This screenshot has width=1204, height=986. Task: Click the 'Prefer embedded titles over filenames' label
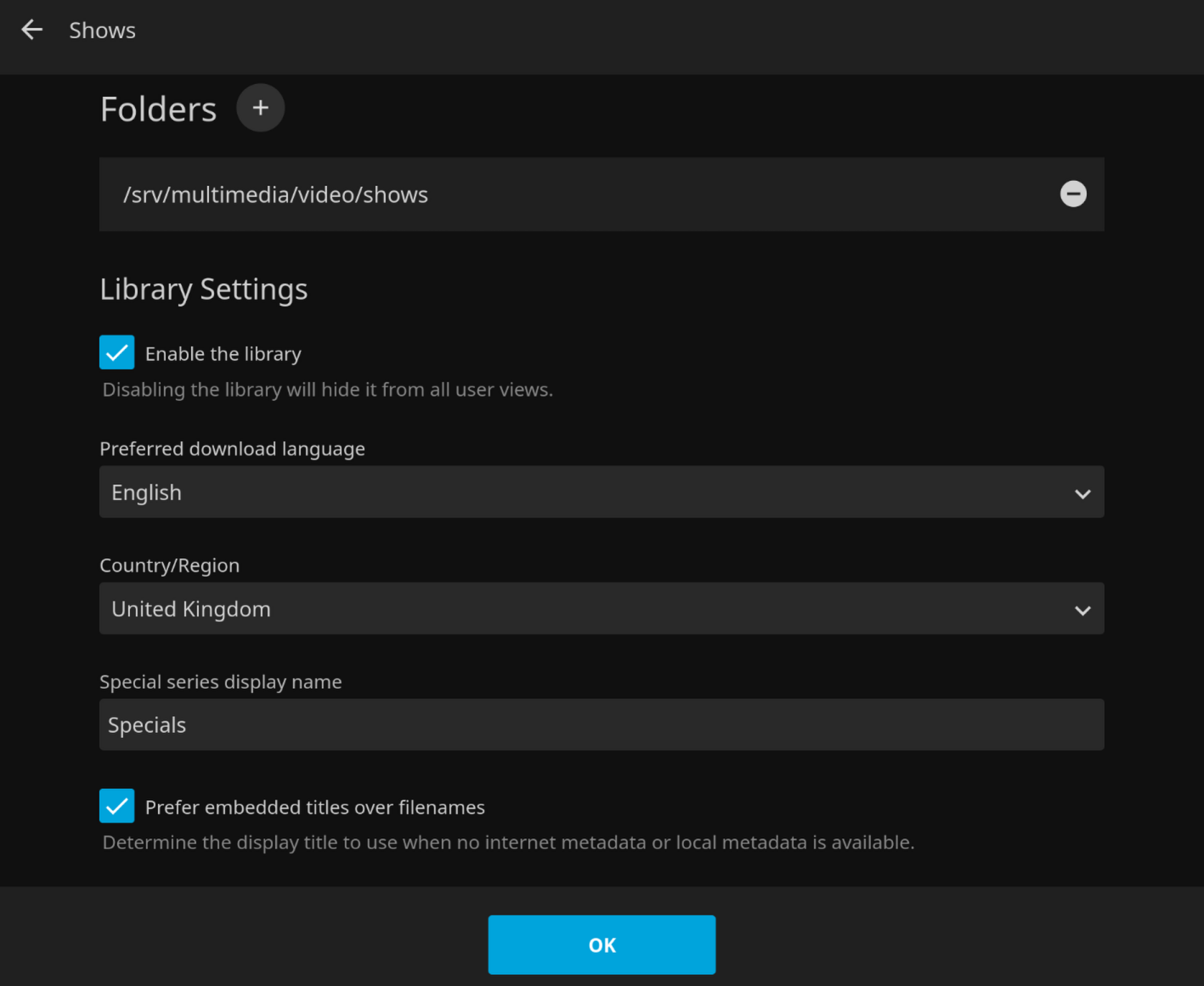pos(314,808)
